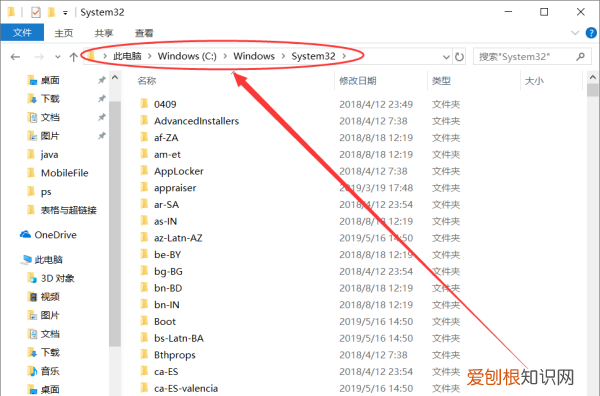
Task: Expand the chevron after 此电脑 breadcrumb
Action: [150, 56]
